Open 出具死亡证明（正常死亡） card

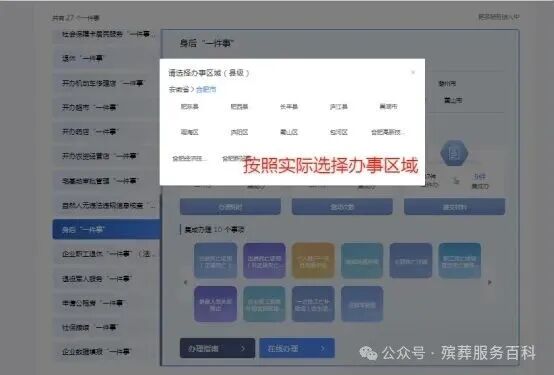[216, 261]
